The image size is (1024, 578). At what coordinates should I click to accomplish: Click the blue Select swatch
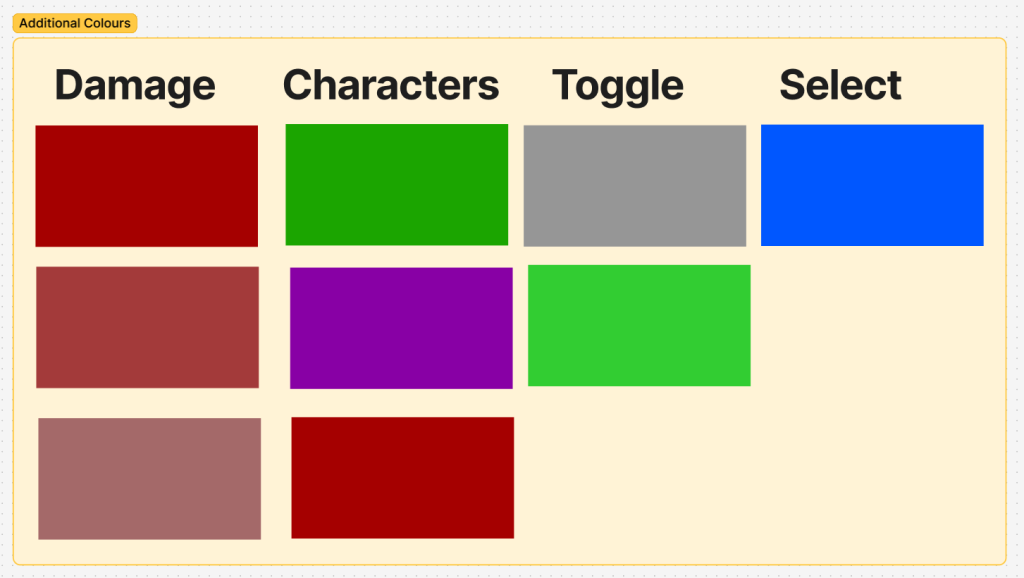click(x=872, y=185)
